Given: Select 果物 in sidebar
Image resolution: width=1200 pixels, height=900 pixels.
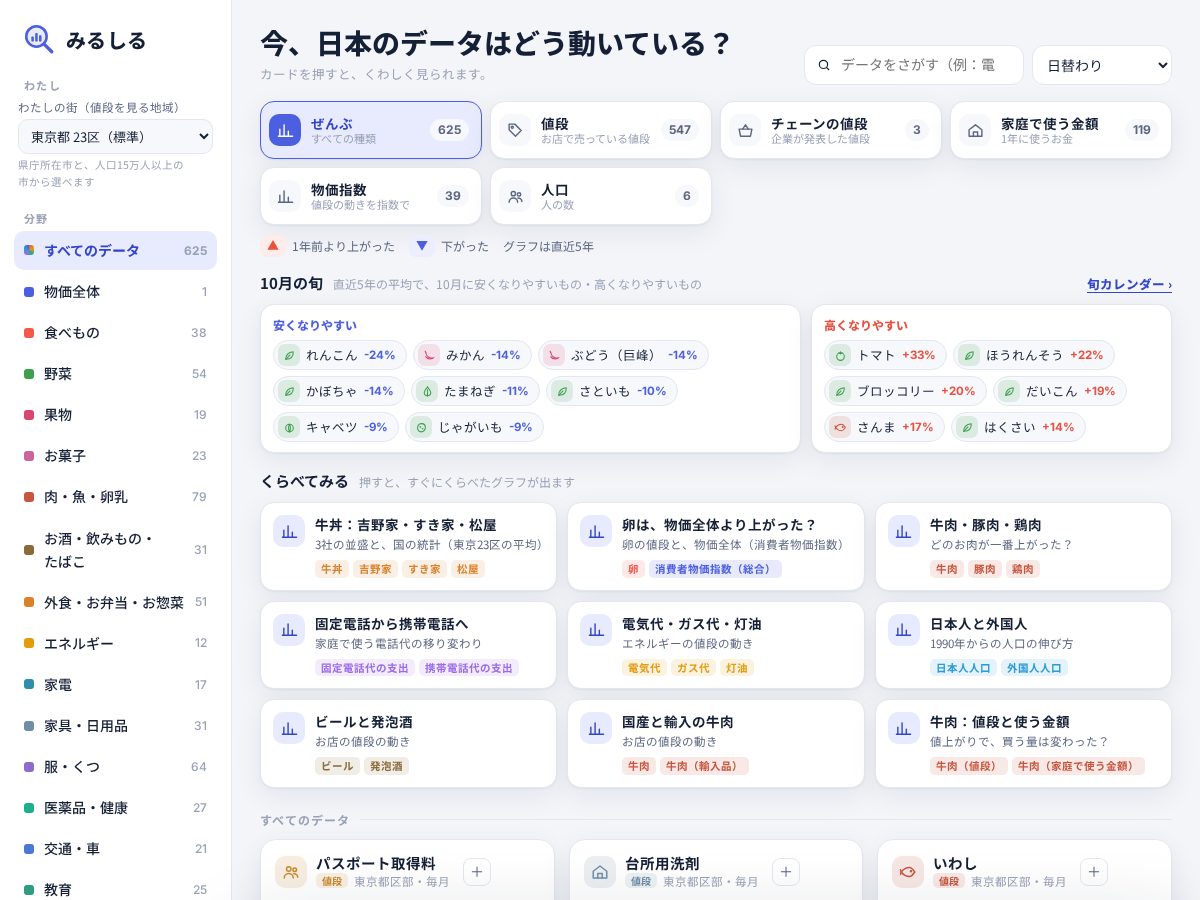Looking at the screenshot, I should [115, 414].
